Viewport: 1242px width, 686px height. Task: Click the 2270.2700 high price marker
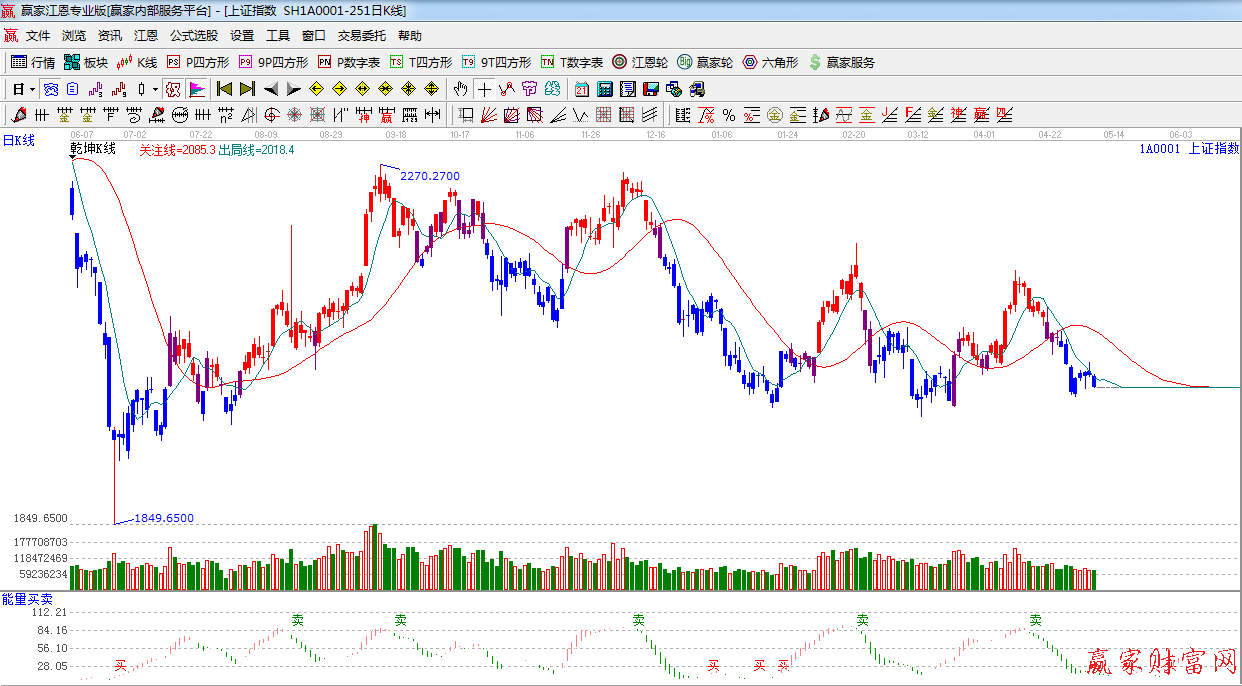(x=430, y=176)
